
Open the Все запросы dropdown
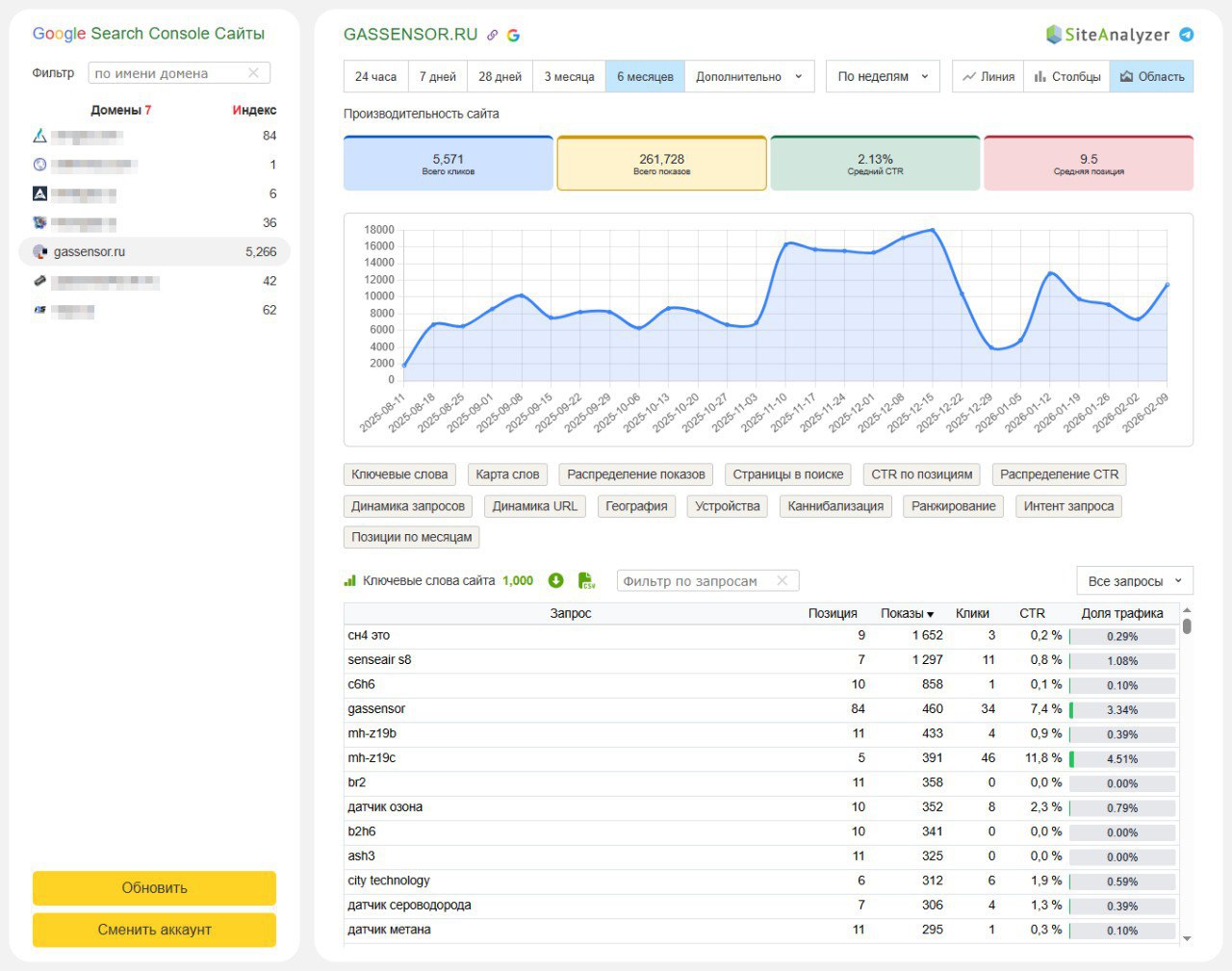point(1133,580)
